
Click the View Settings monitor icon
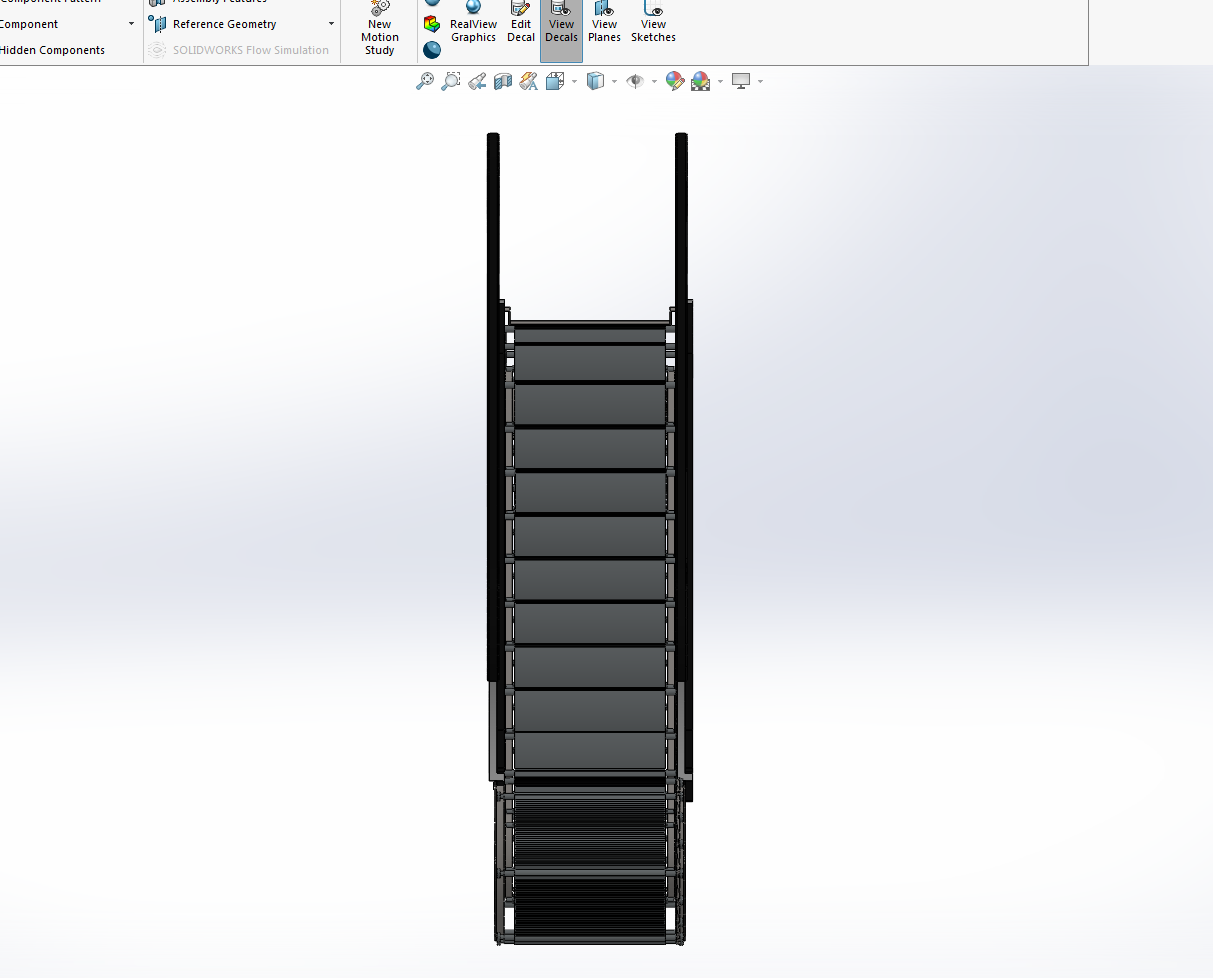[x=741, y=82]
